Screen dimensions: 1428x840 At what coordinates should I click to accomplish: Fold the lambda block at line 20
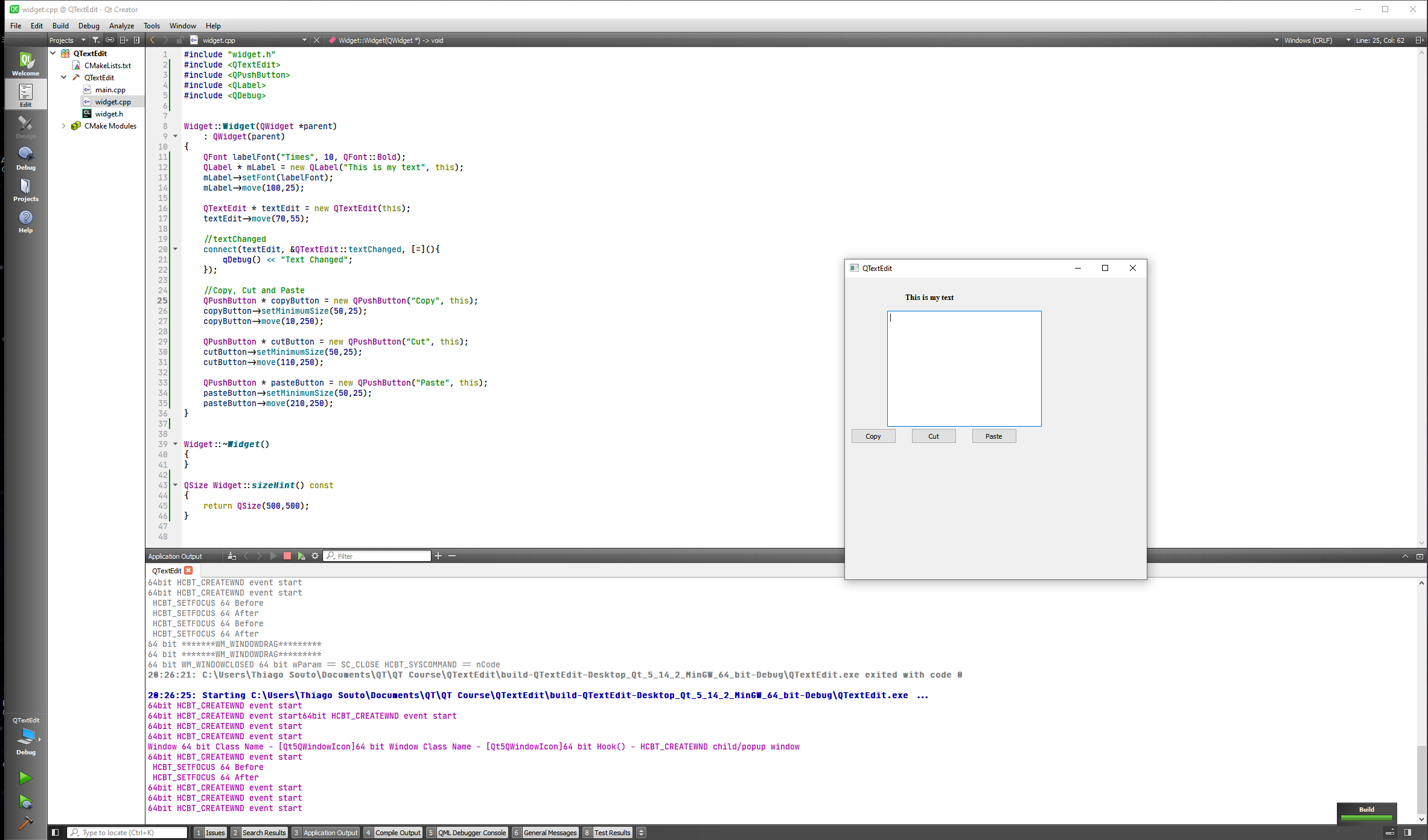pos(176,249)
